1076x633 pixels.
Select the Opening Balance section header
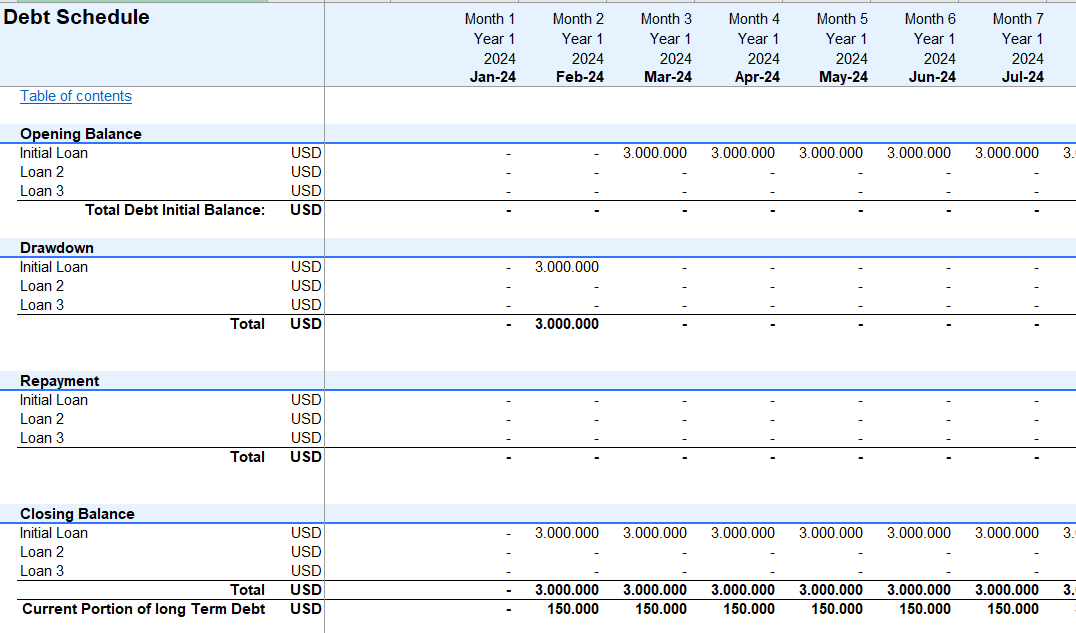click(x=81, y=134)
